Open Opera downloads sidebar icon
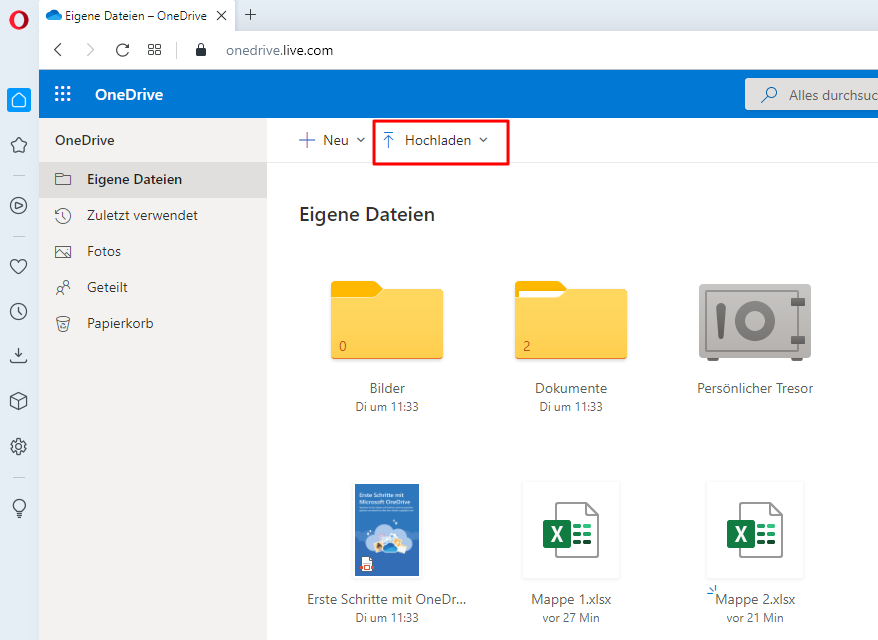 click(x=18, y=355)
